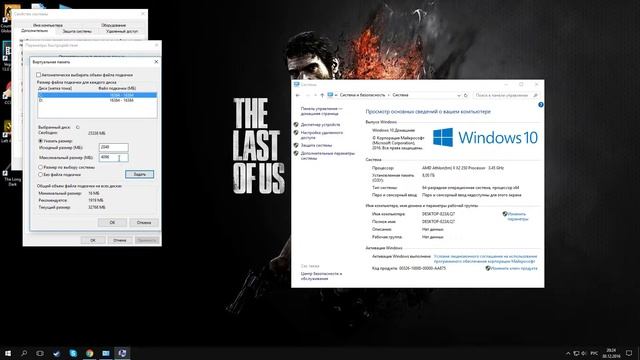Image resolution: width=640 pixels, height=360 pixels.
Task: Switch to 'Защита системы' tab
Action: 77,31
